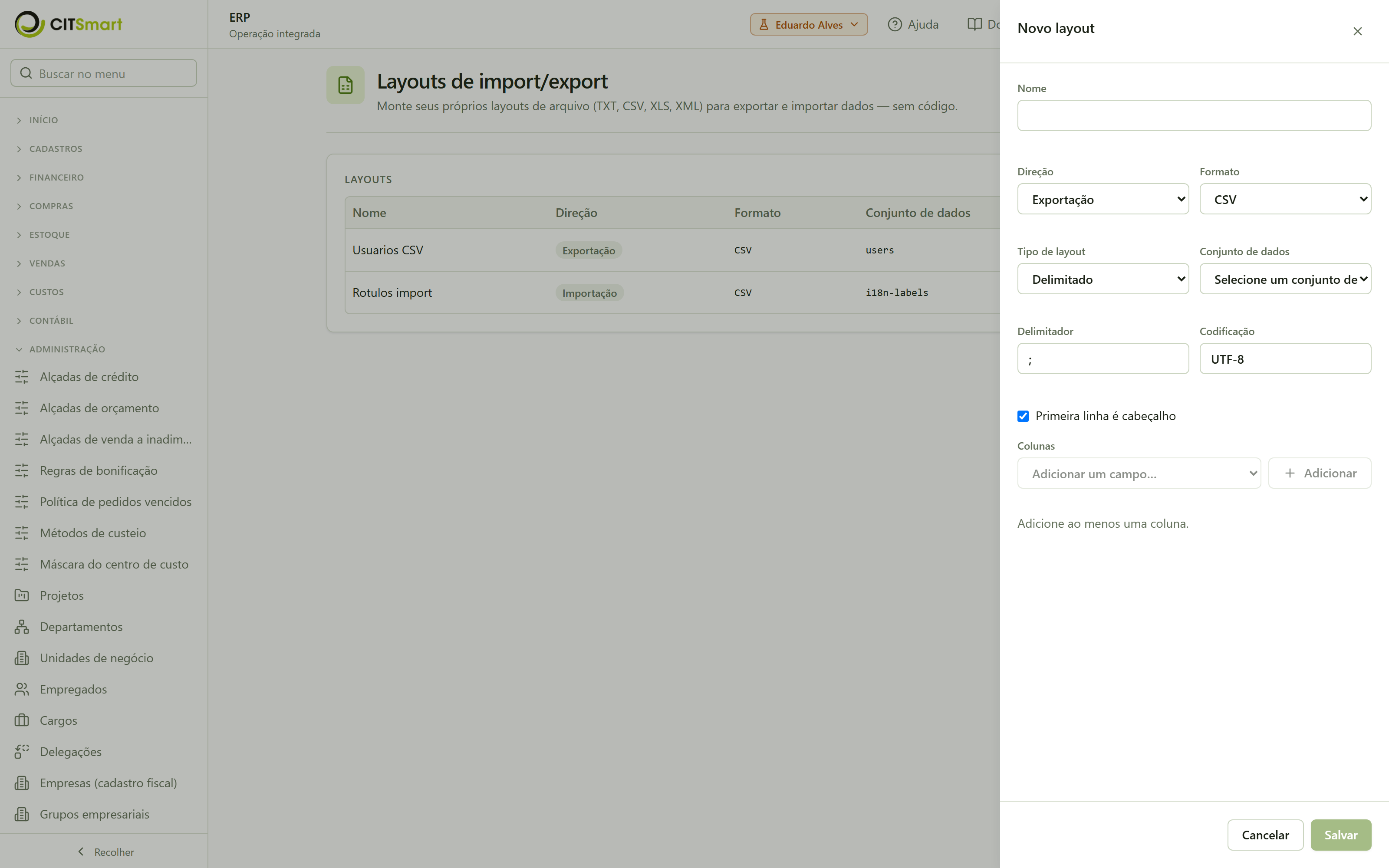Open the Adicionar um campo dropdown

pos(1139,473)
